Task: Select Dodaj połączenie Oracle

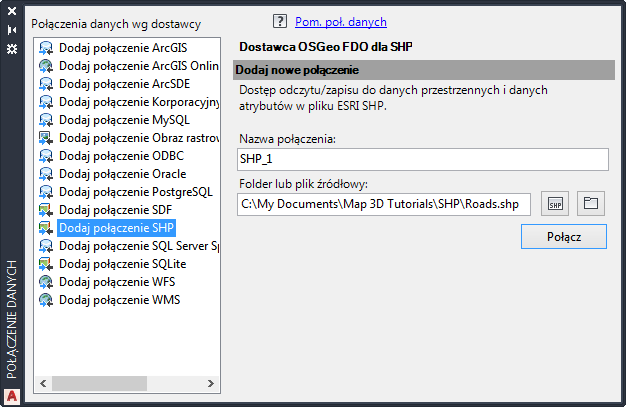Action: coord(108,173)
